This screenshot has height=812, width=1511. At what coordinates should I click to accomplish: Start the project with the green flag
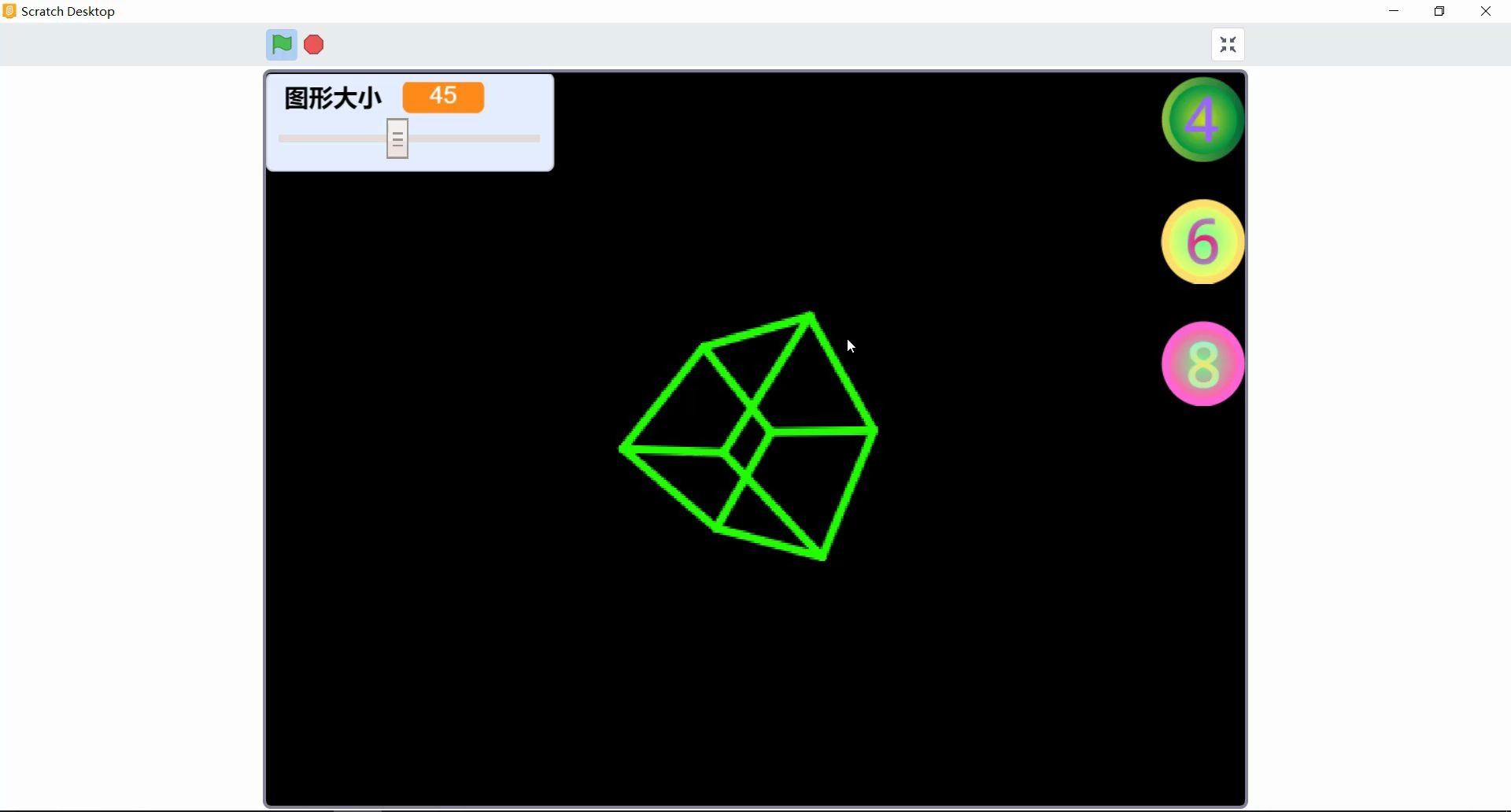pyautogui.click(x=281, y=45)
